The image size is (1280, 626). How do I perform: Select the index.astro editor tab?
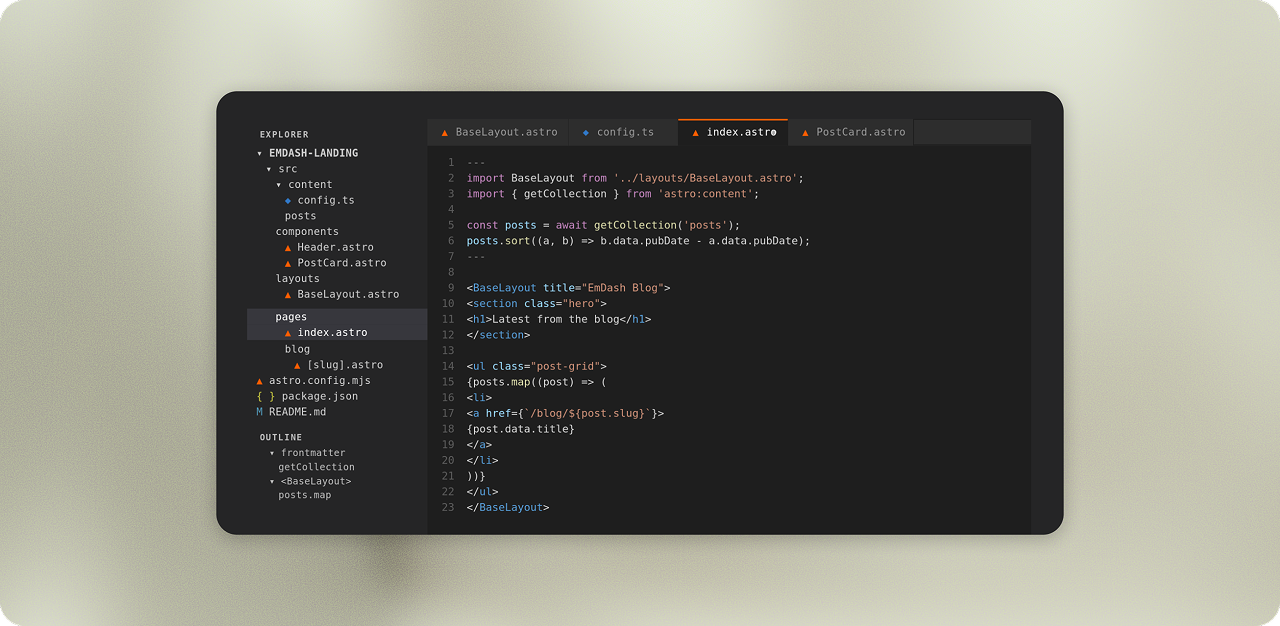pyautogui.click(x=733, y=133)
